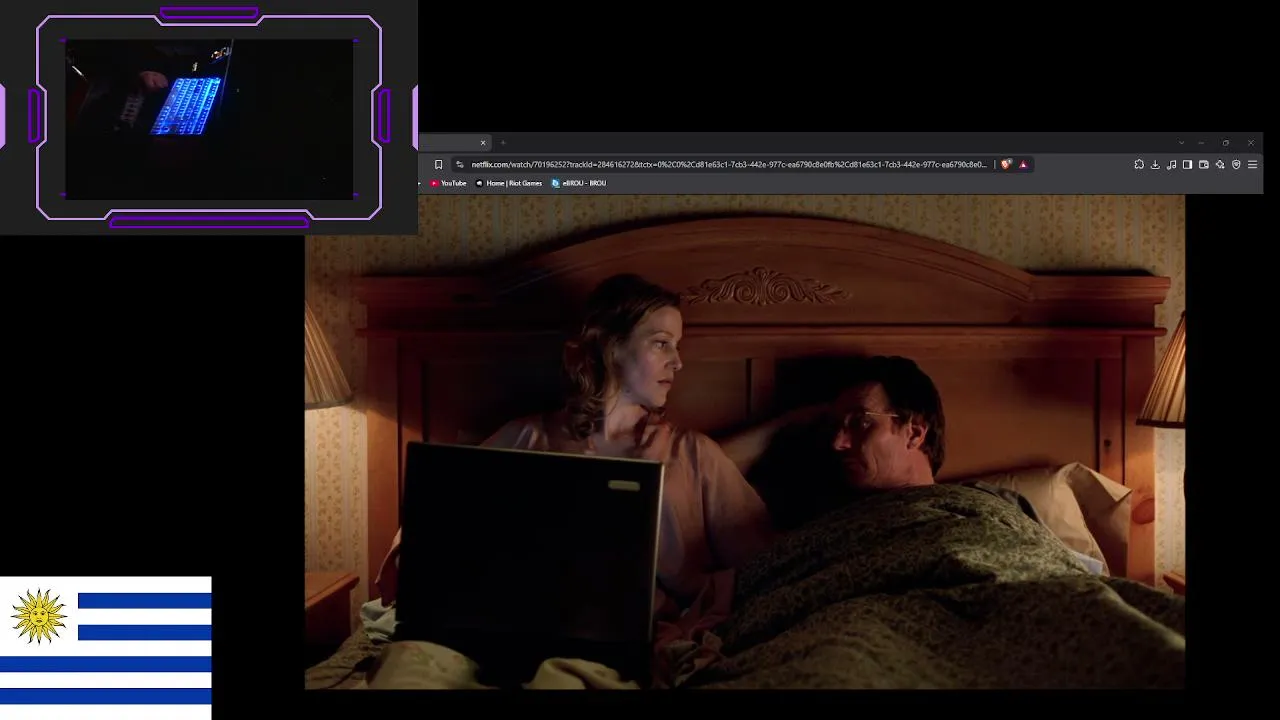The image size is (1280, 720).
Task: Toggle the browser sidebar panel
Action: point(1187,165)
